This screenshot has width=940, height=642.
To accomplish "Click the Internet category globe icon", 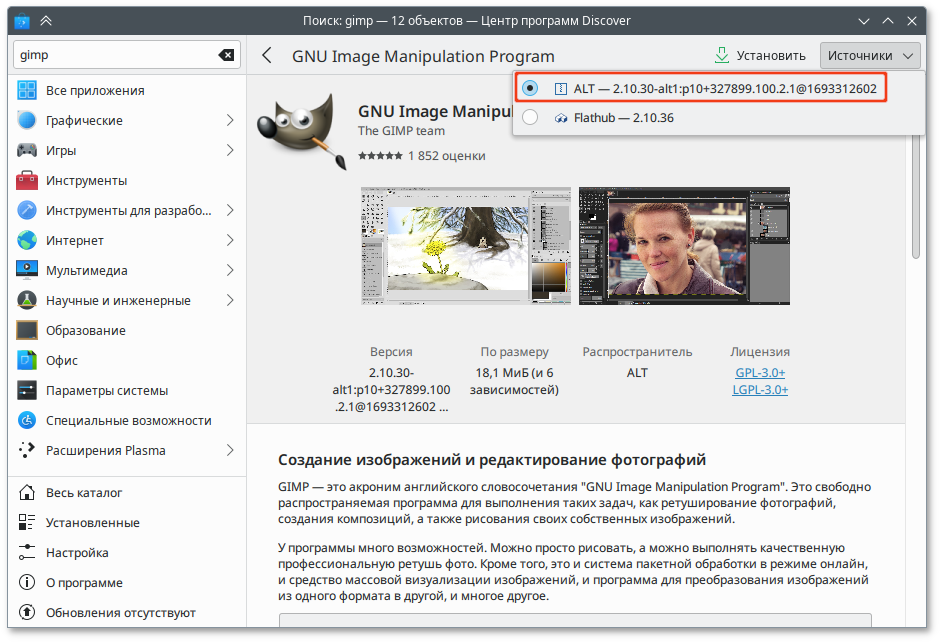I will (27, 241).
